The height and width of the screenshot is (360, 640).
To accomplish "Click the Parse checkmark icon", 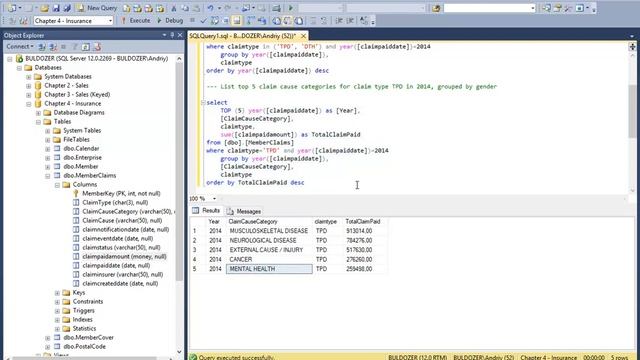I will (x=203, y=20).
